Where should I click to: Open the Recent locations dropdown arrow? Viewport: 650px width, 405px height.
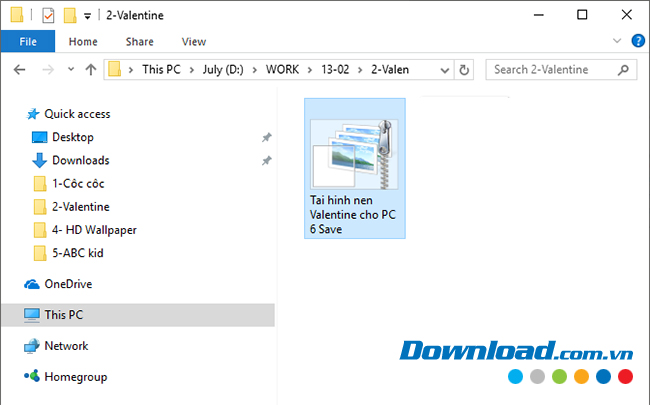click(70, 70)
